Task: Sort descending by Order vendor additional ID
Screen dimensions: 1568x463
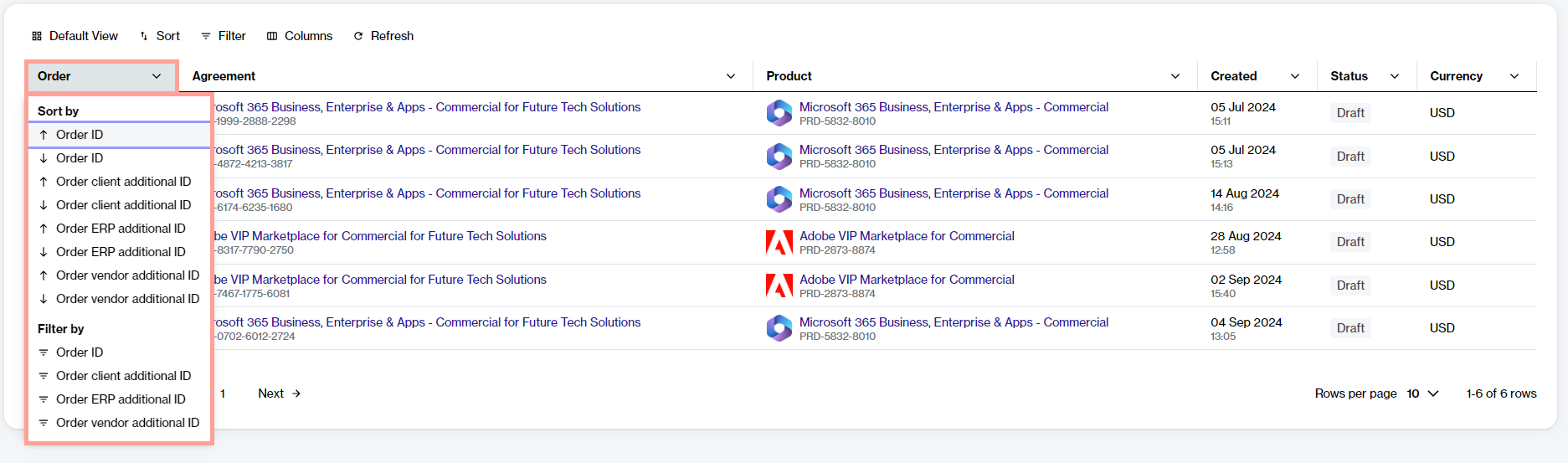Action: tap(127, 299)
